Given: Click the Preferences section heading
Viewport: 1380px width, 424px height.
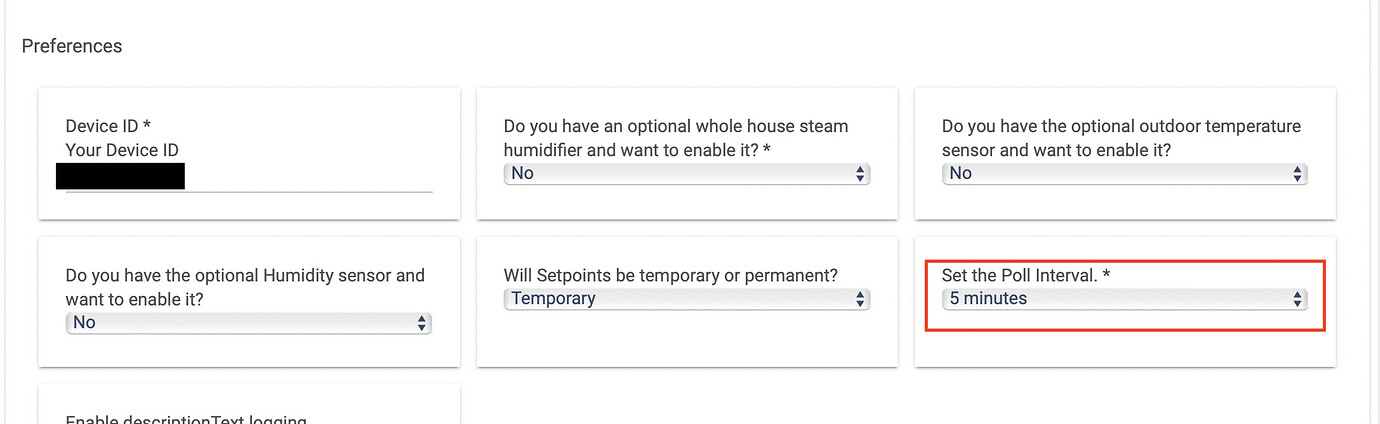Looking at the screenshot, I should (x=72, y=46).
